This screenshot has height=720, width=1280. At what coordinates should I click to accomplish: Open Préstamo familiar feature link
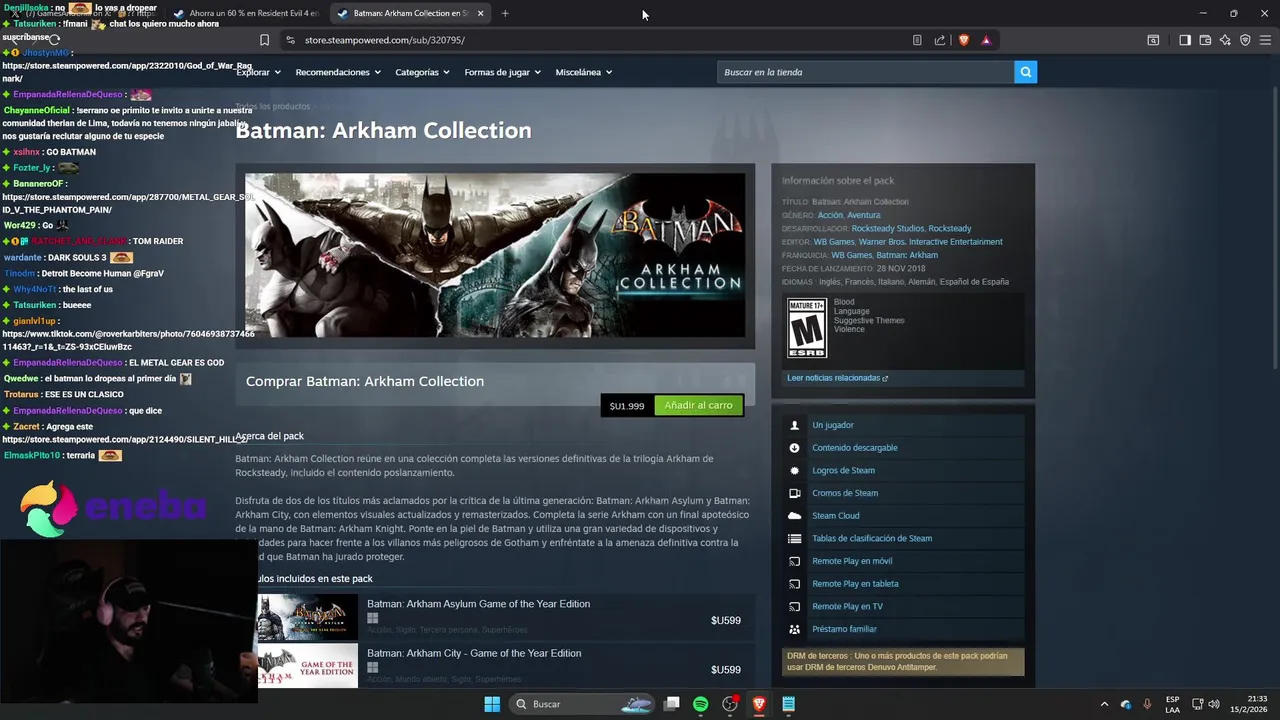(844, 629)
